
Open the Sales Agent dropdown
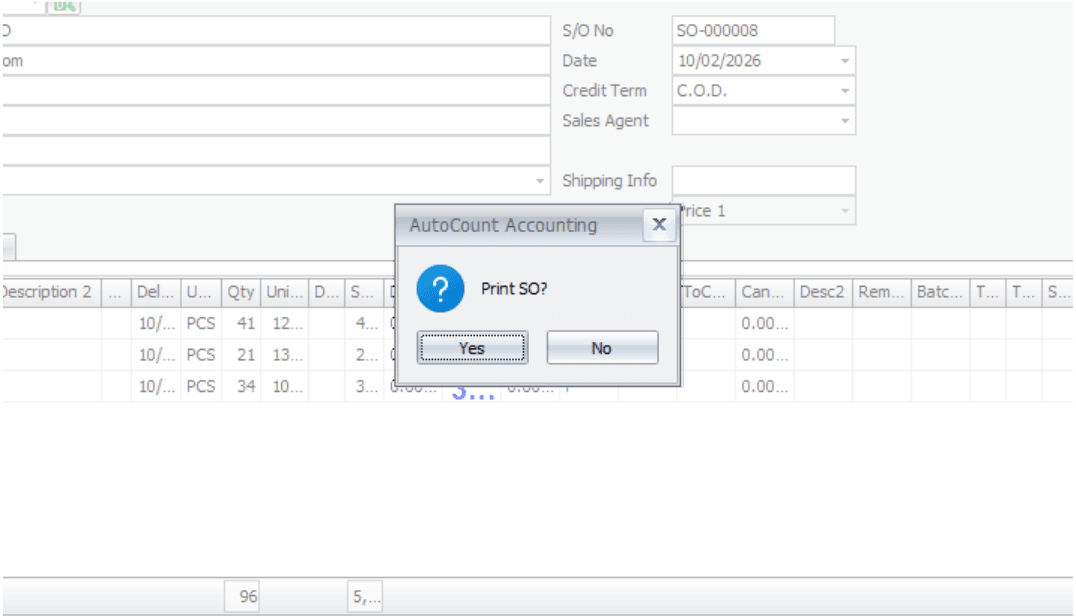point(845,121)
